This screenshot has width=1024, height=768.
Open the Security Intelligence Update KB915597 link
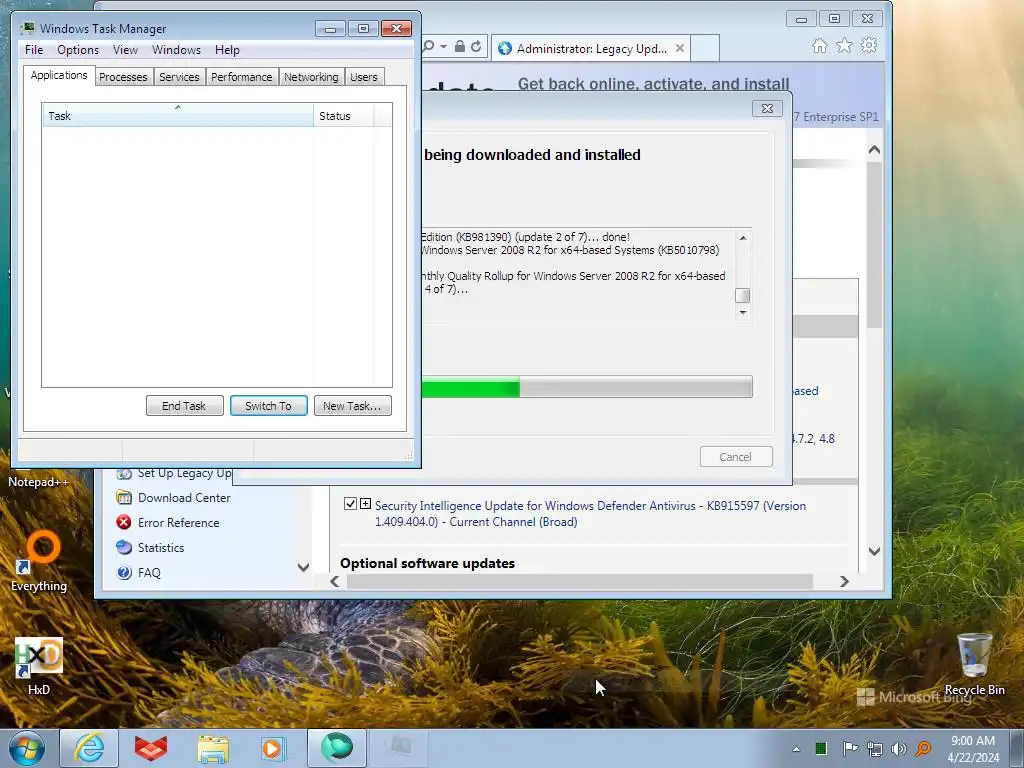590,513
